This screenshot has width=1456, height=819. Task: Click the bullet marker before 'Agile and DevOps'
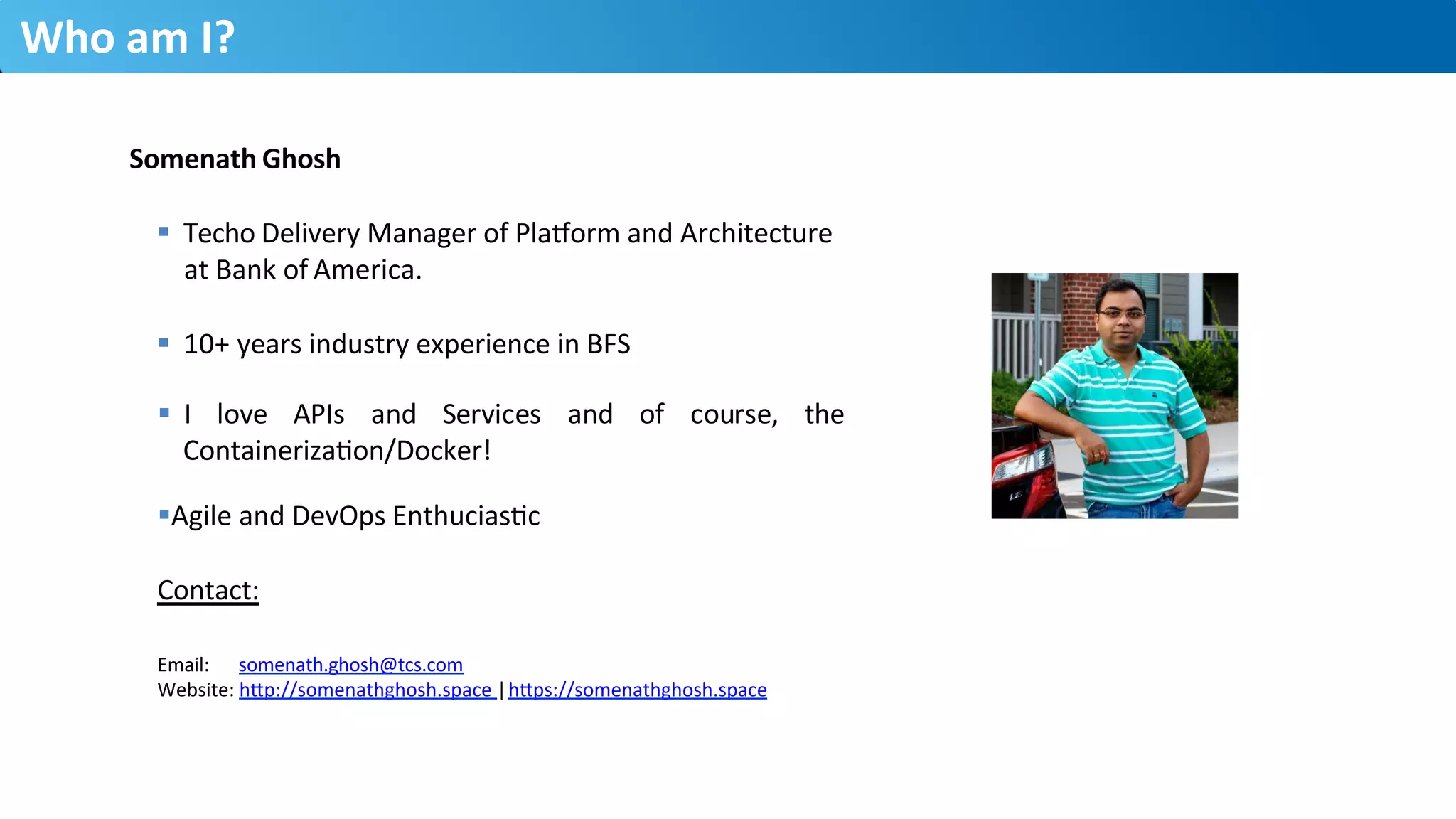164,514
